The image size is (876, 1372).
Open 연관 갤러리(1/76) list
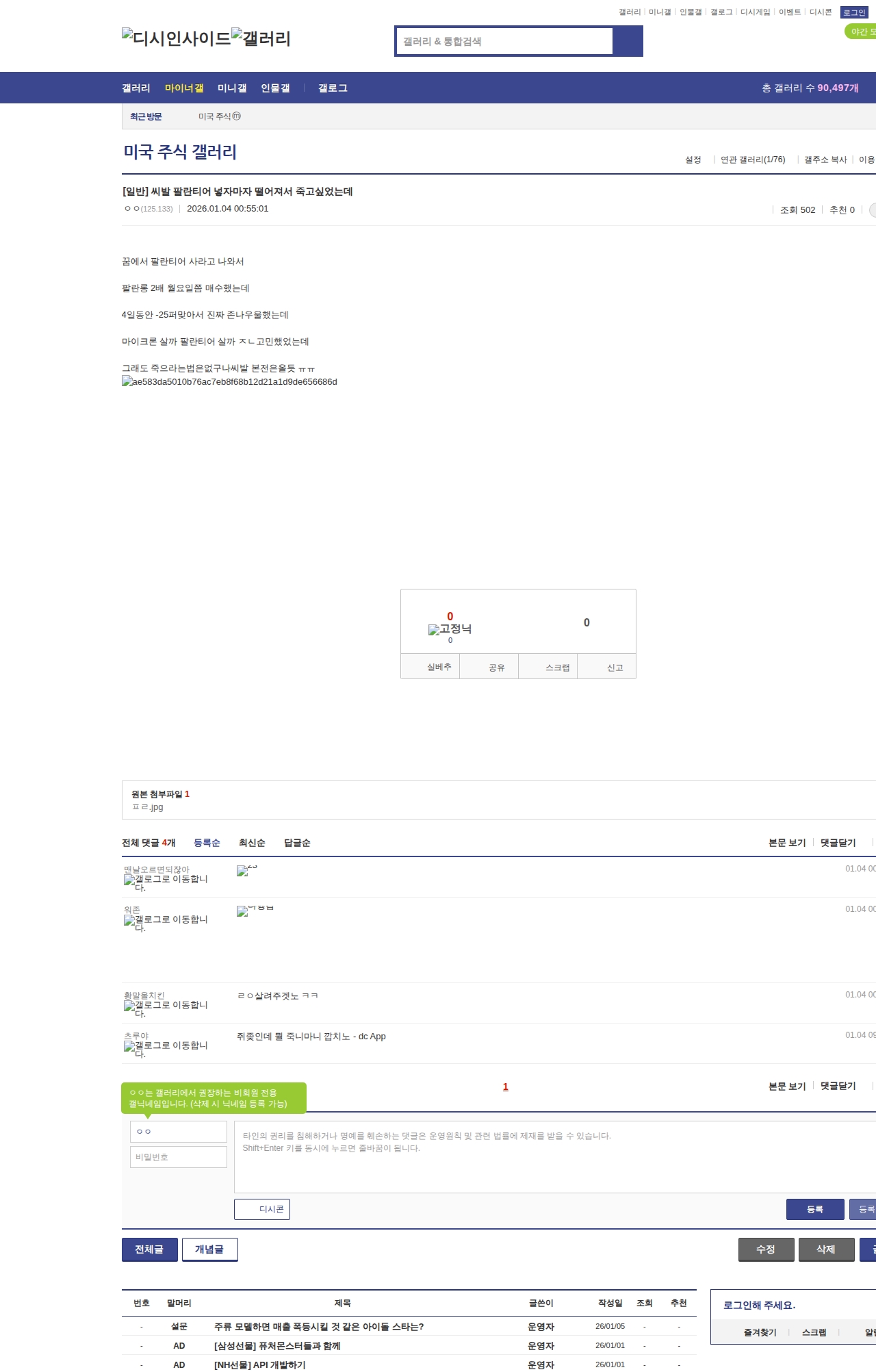[x=753, y=160]
